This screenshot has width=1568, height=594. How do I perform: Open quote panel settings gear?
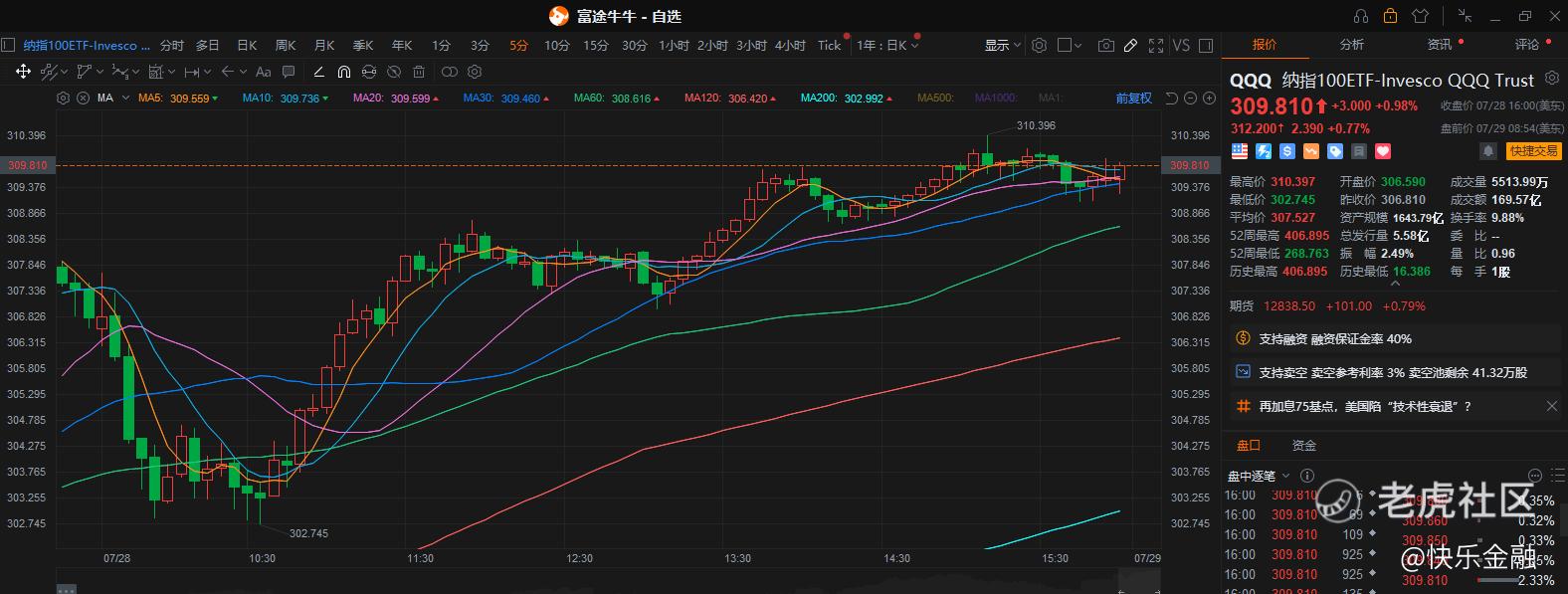[1551, 79]
